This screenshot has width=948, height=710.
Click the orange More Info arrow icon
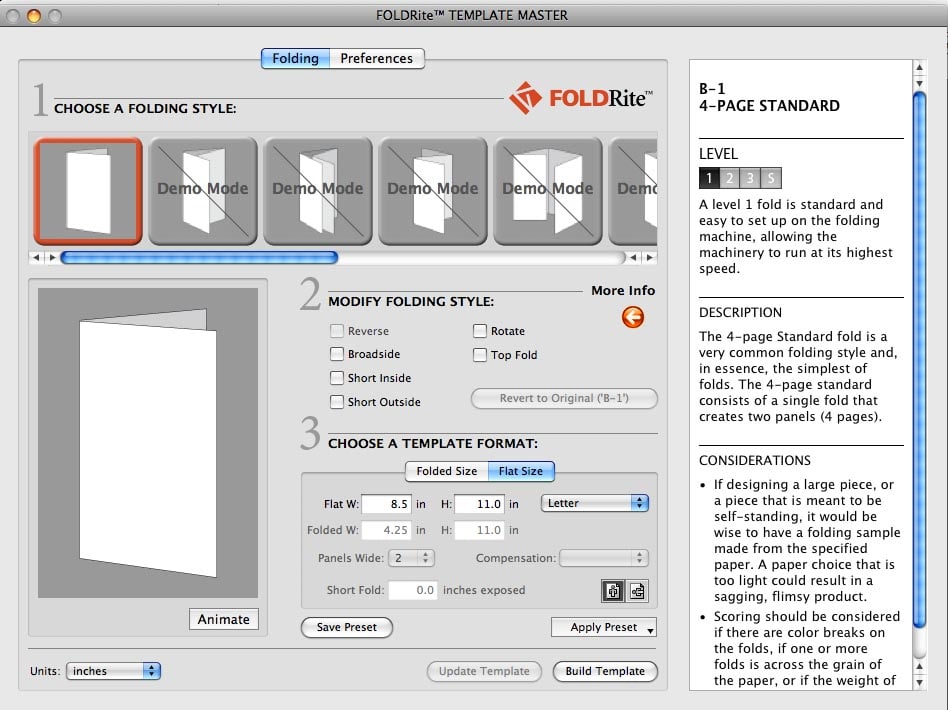632,317
